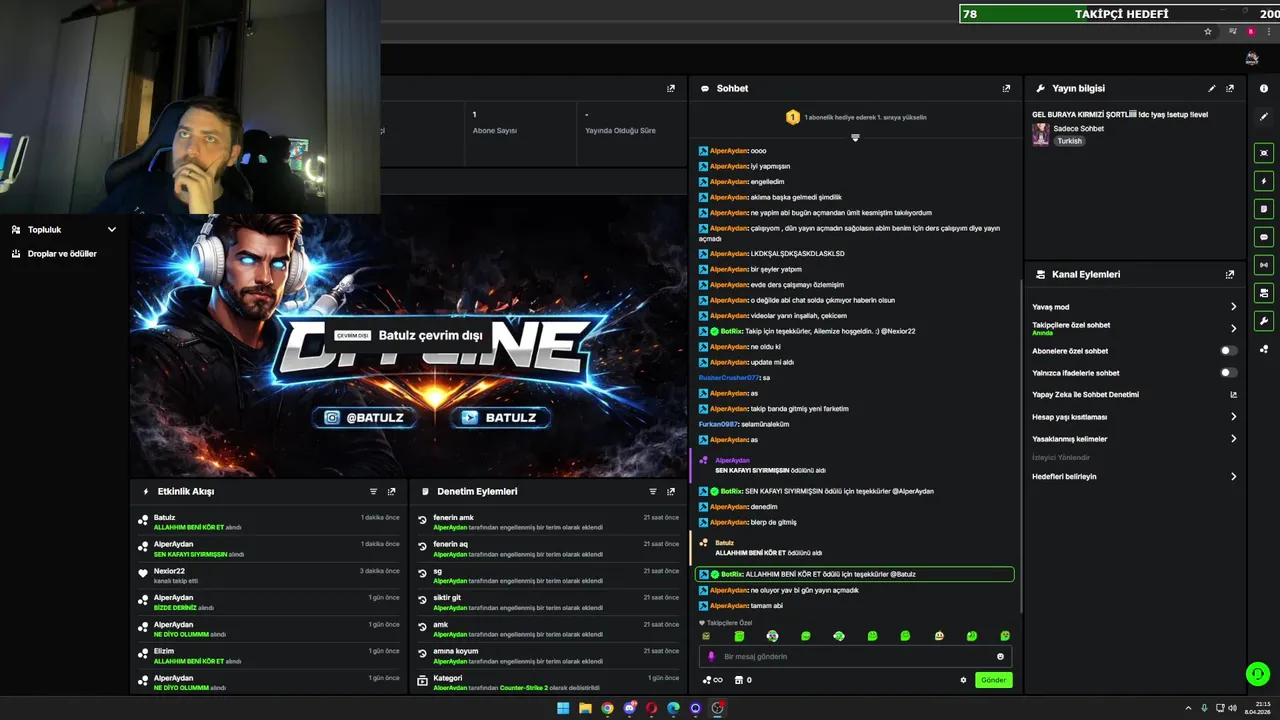Select the Elizim reward event row
The width and height of the screenshot is (1280, 720).
(269, 656)
